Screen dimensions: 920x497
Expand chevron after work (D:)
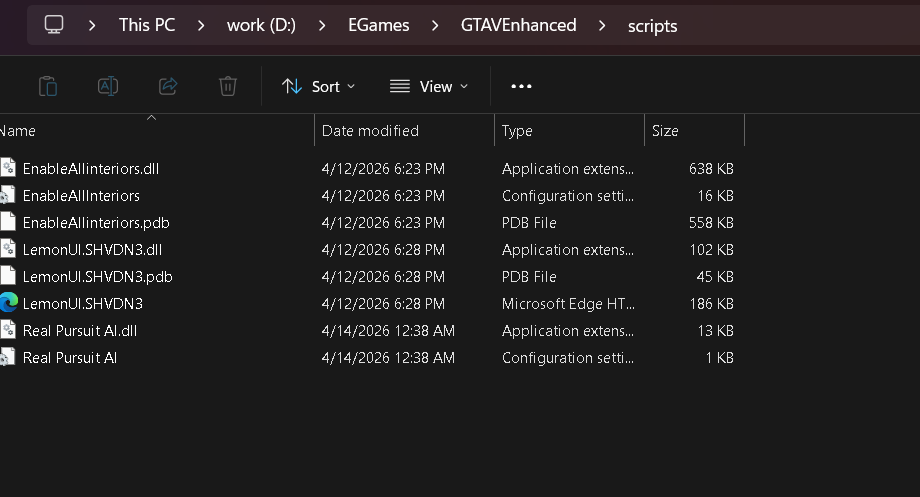click(322, 25)
